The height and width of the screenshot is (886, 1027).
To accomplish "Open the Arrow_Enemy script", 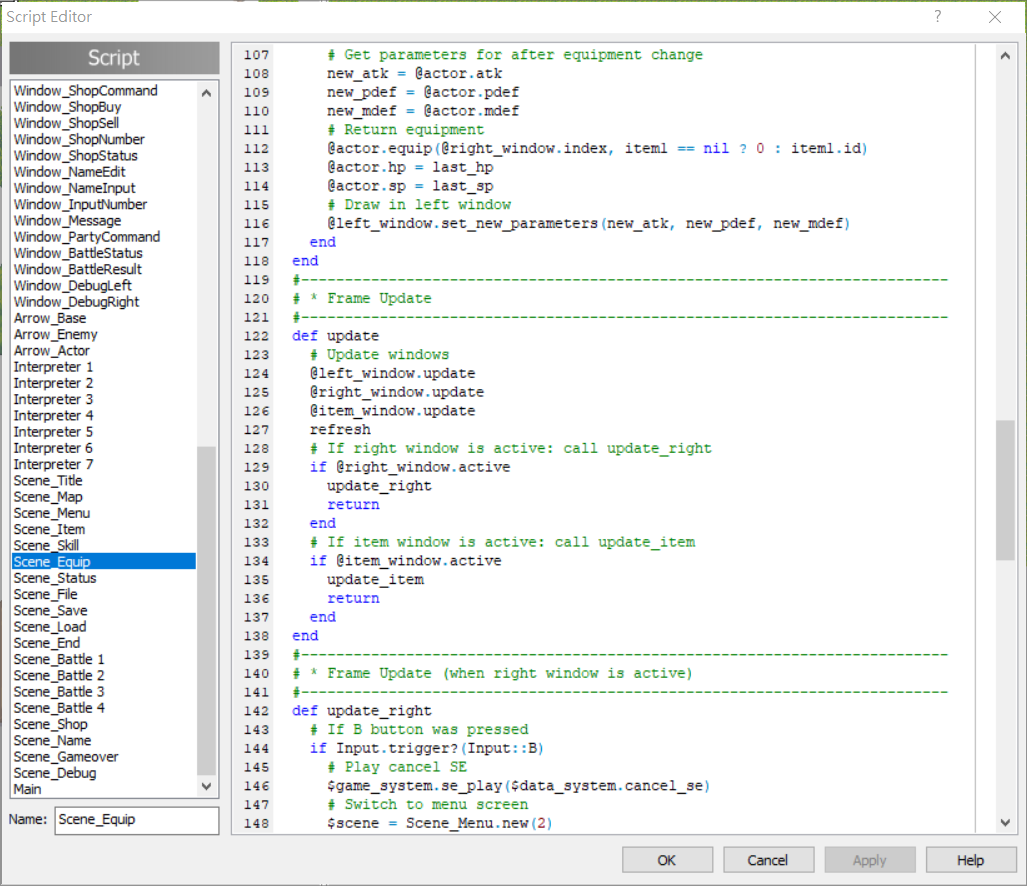I will [56, 335].
